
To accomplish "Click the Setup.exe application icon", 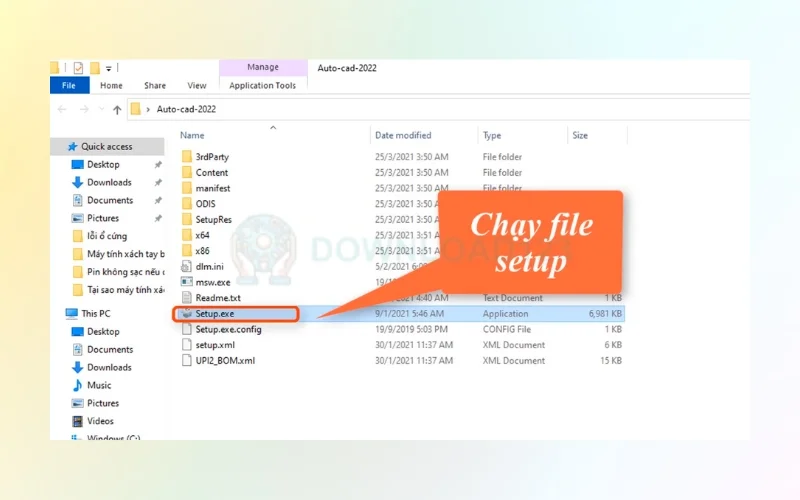I will [186, 314].
